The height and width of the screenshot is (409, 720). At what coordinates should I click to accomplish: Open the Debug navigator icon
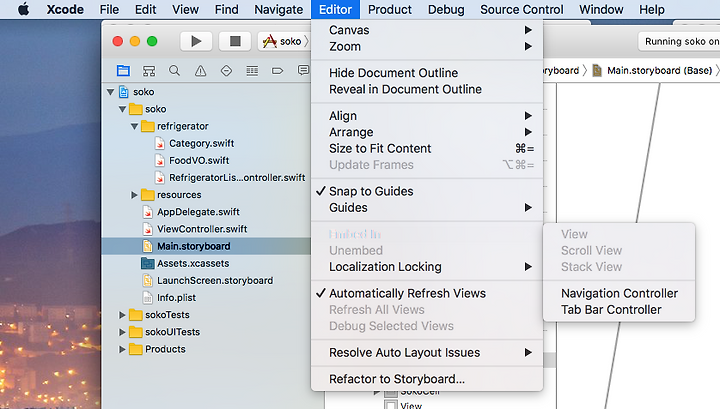[252, 71]
